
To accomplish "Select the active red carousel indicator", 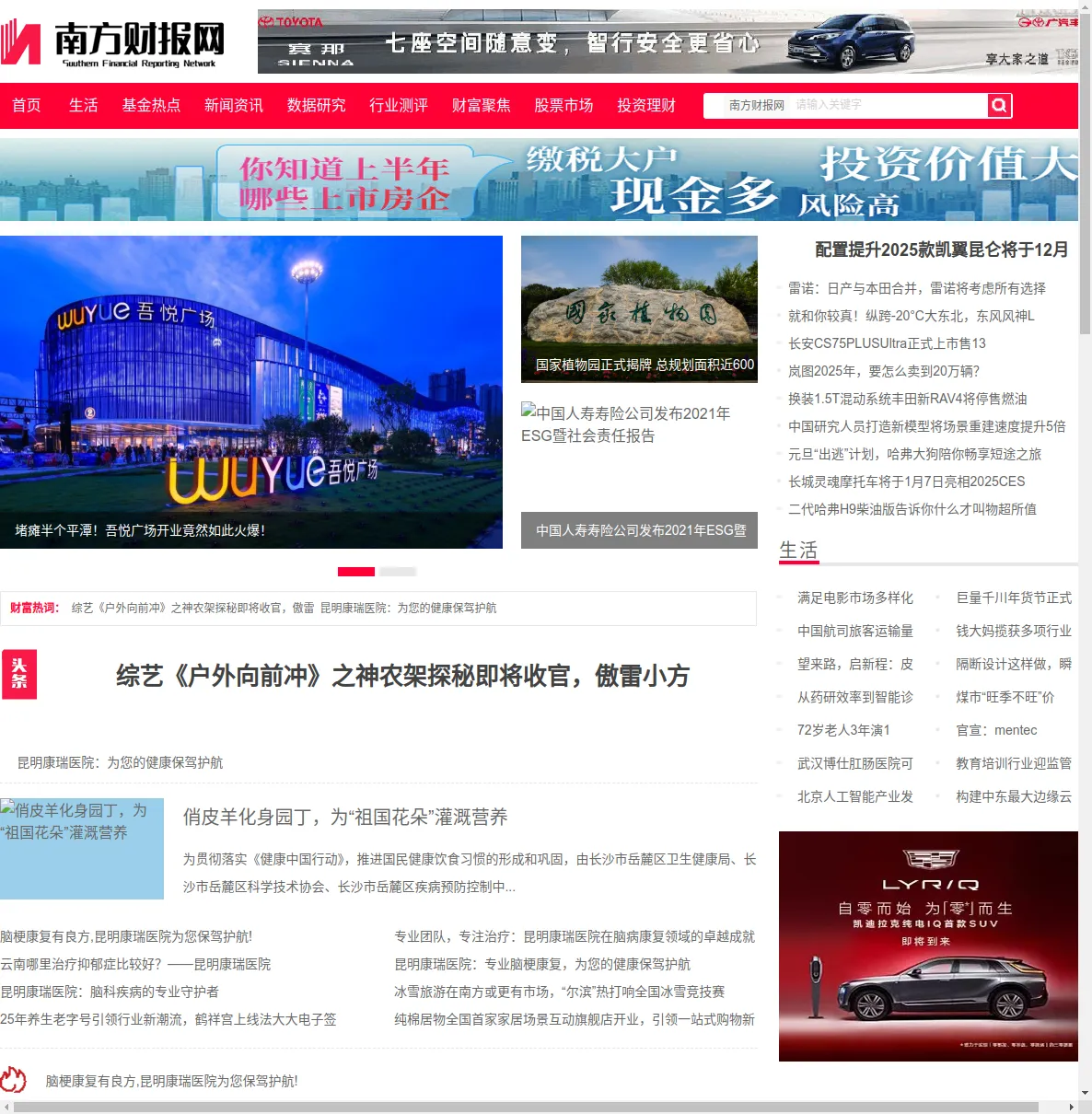I will (356, 572).
